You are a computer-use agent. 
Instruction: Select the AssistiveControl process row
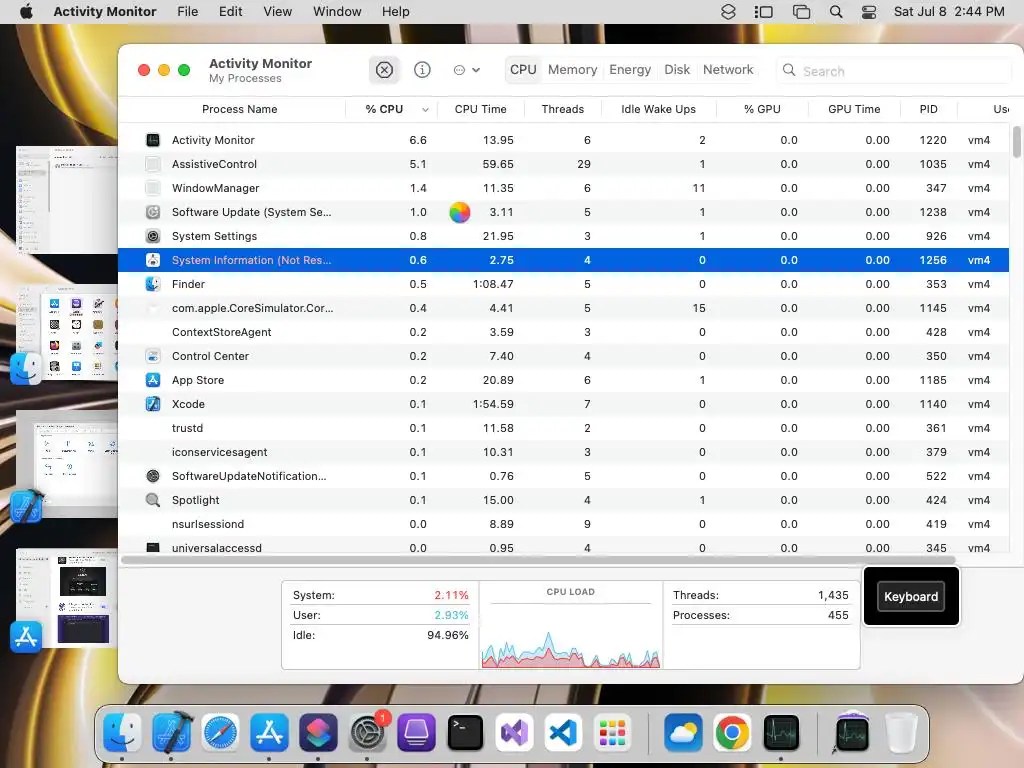coord(563,164)
